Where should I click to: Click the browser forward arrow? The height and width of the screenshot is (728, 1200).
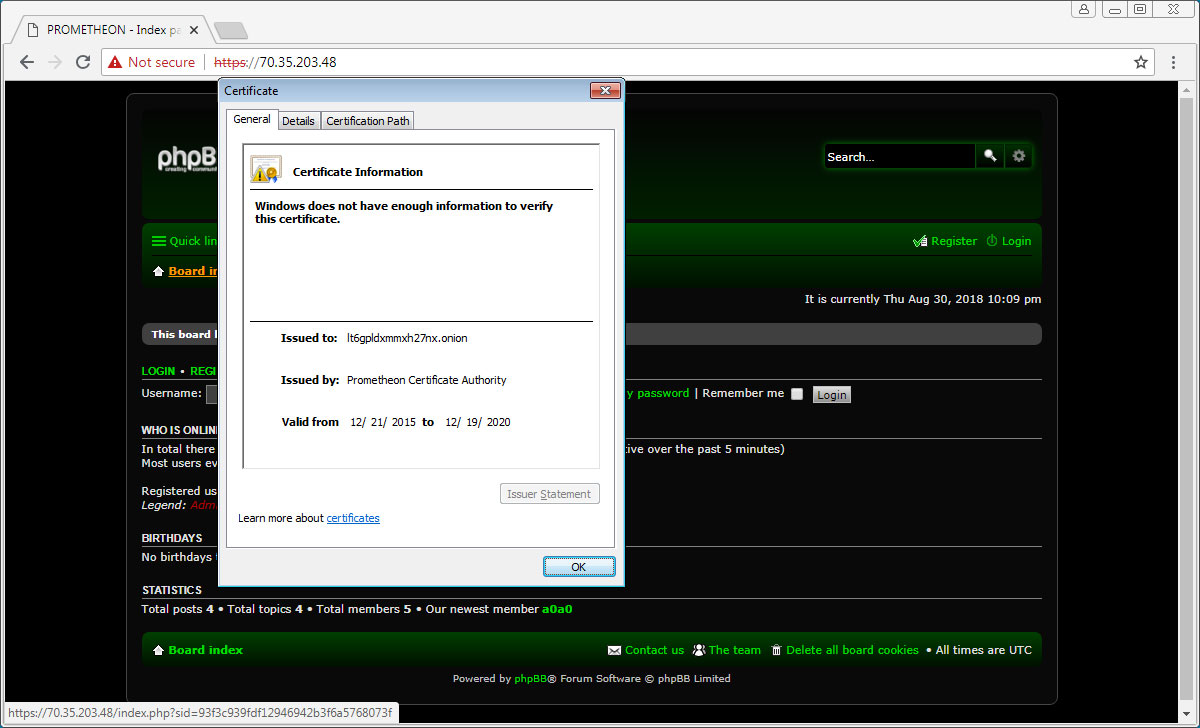point(56,62)
